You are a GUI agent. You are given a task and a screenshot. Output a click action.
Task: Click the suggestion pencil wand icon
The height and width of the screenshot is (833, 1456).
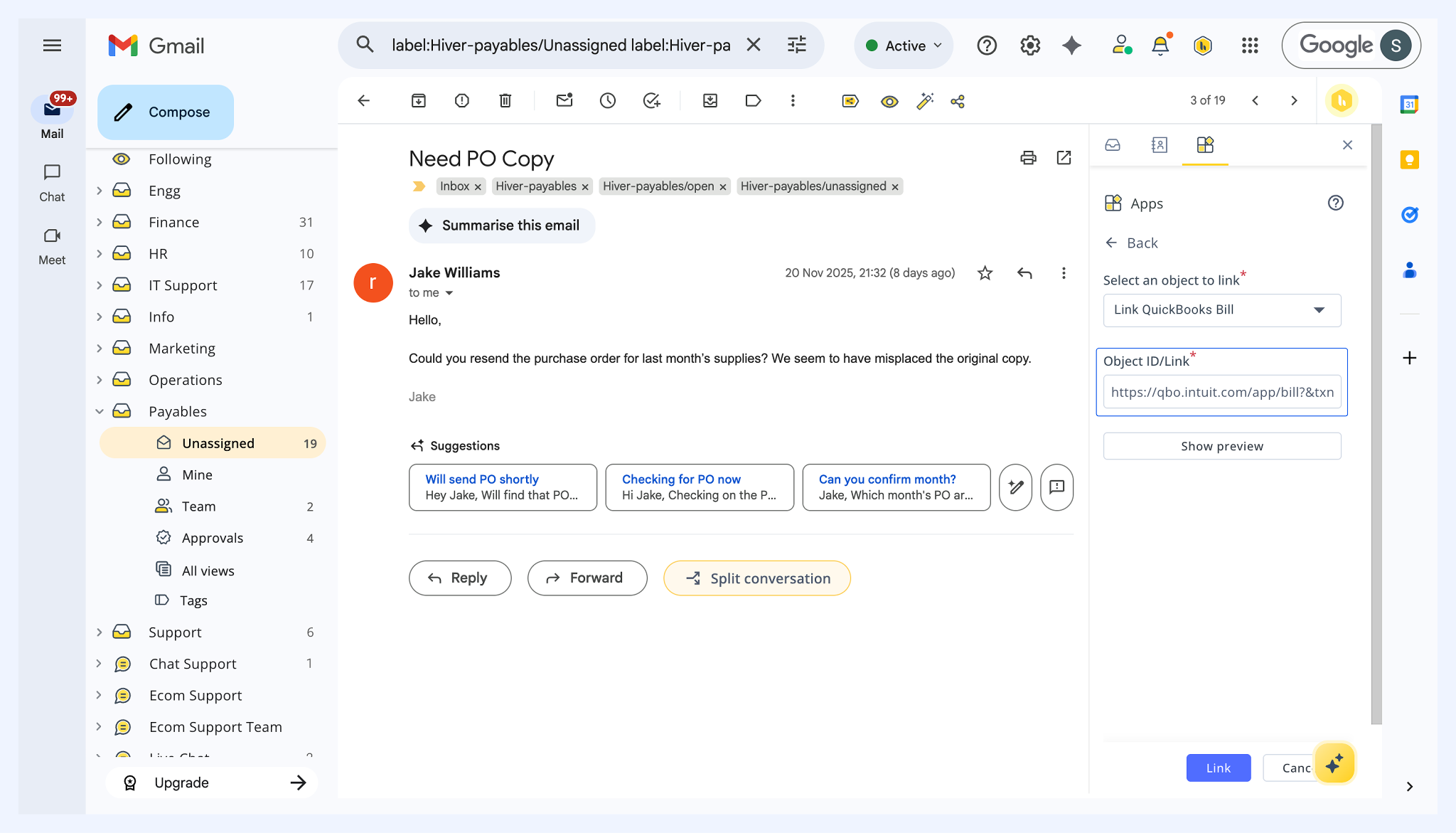[1015, 487]
